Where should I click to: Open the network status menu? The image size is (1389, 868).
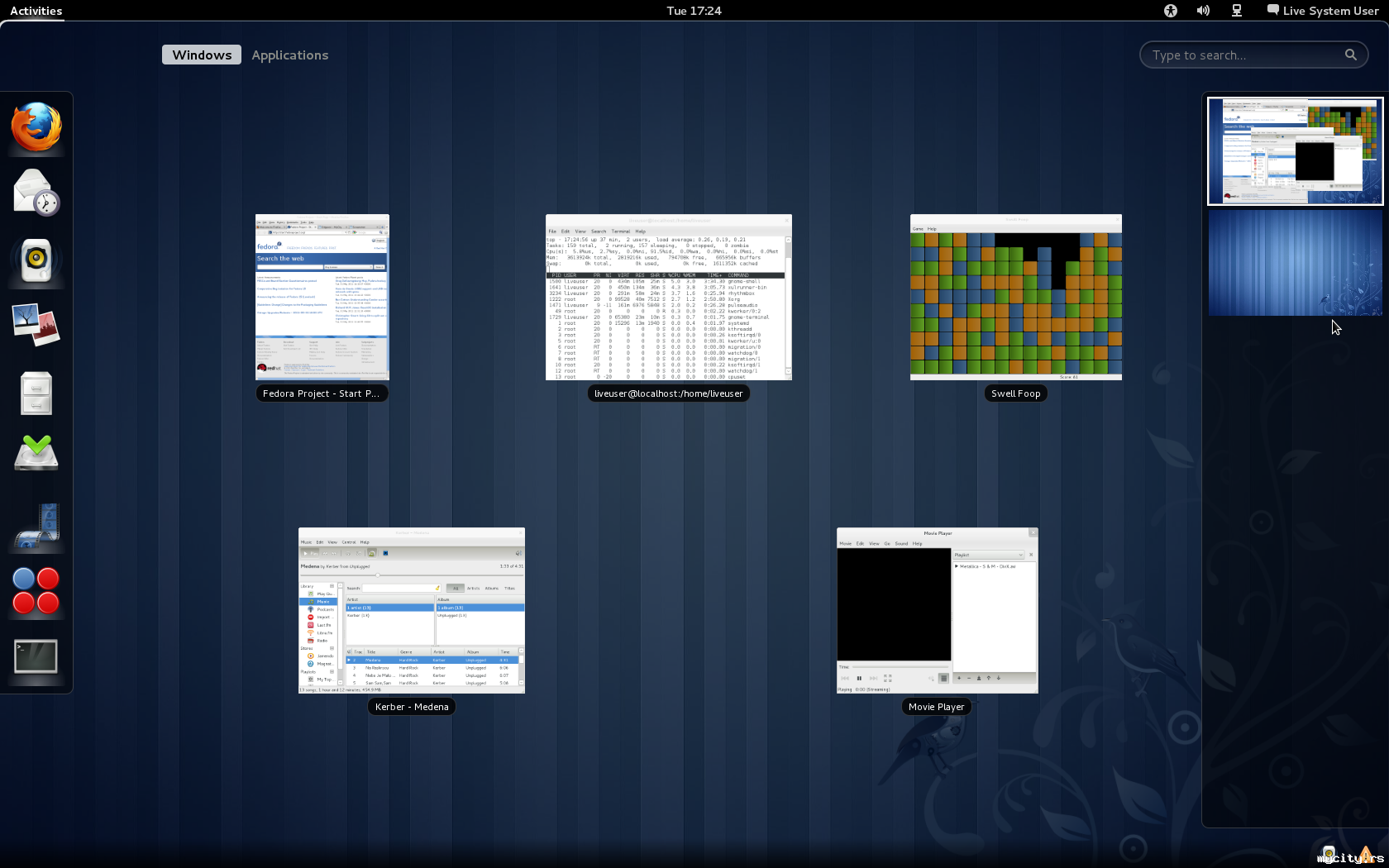(1237, 11)
